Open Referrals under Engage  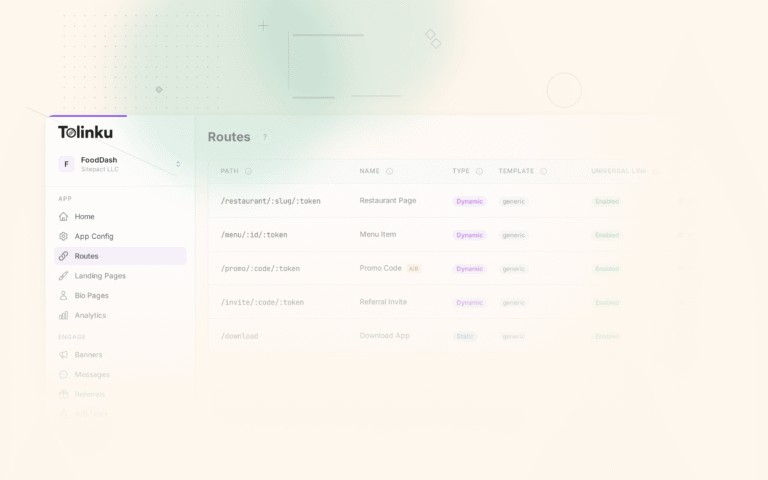click(x=120, y=394)
